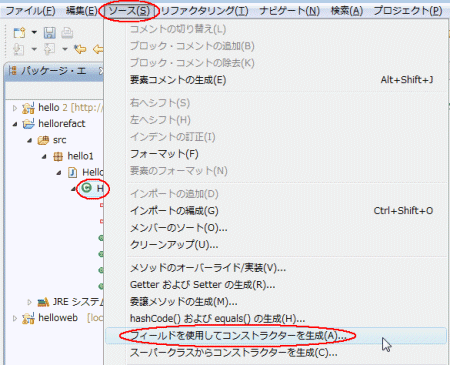
Task: Select the src source folder icon
Action: [43, 140]
